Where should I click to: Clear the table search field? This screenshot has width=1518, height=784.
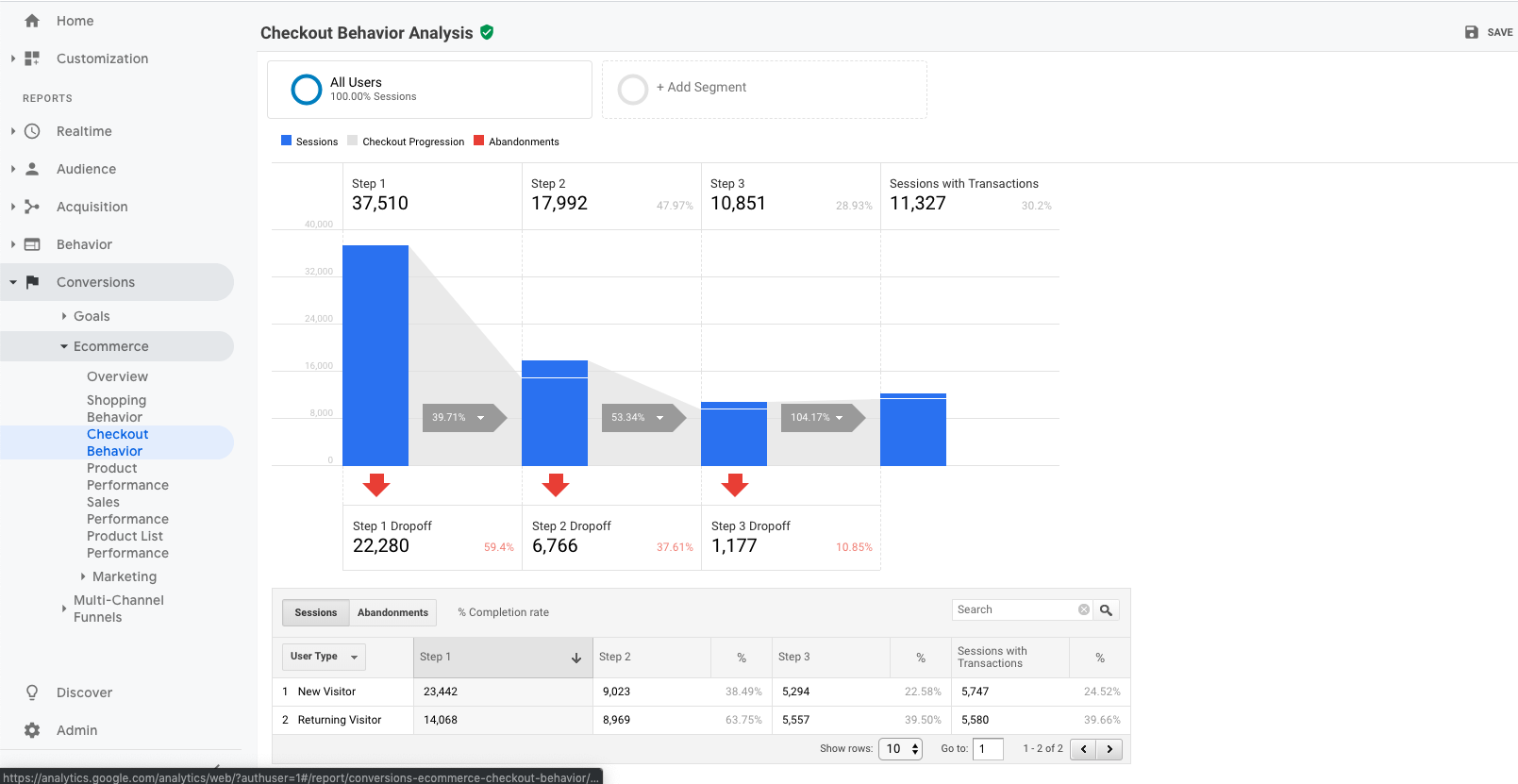click(1084, 609)
